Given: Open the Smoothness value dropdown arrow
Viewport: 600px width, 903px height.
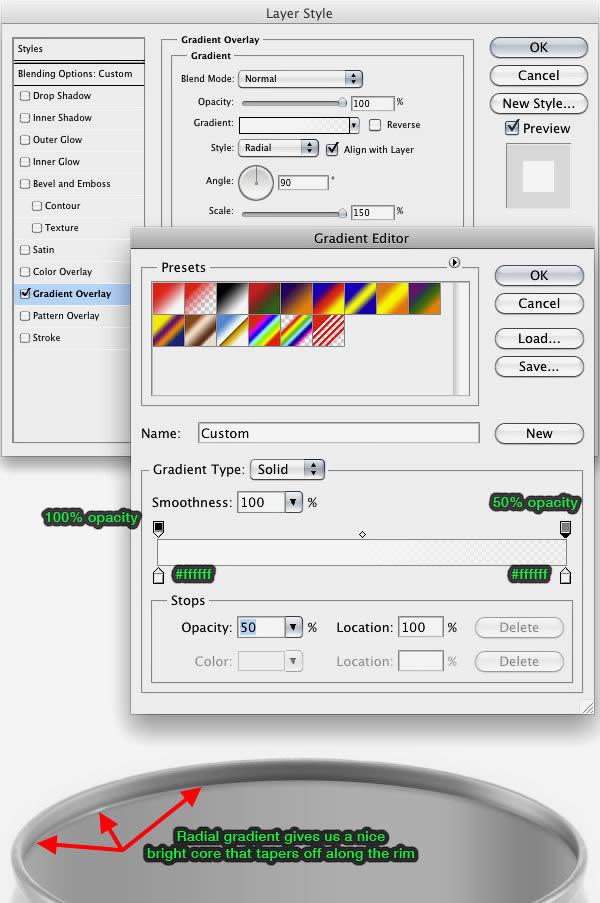Looking at the screenshot, I should 293,502.
